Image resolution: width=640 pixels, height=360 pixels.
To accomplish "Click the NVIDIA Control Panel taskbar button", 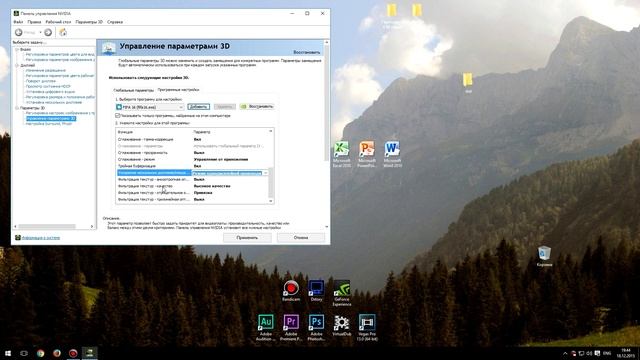I will 90,353.
